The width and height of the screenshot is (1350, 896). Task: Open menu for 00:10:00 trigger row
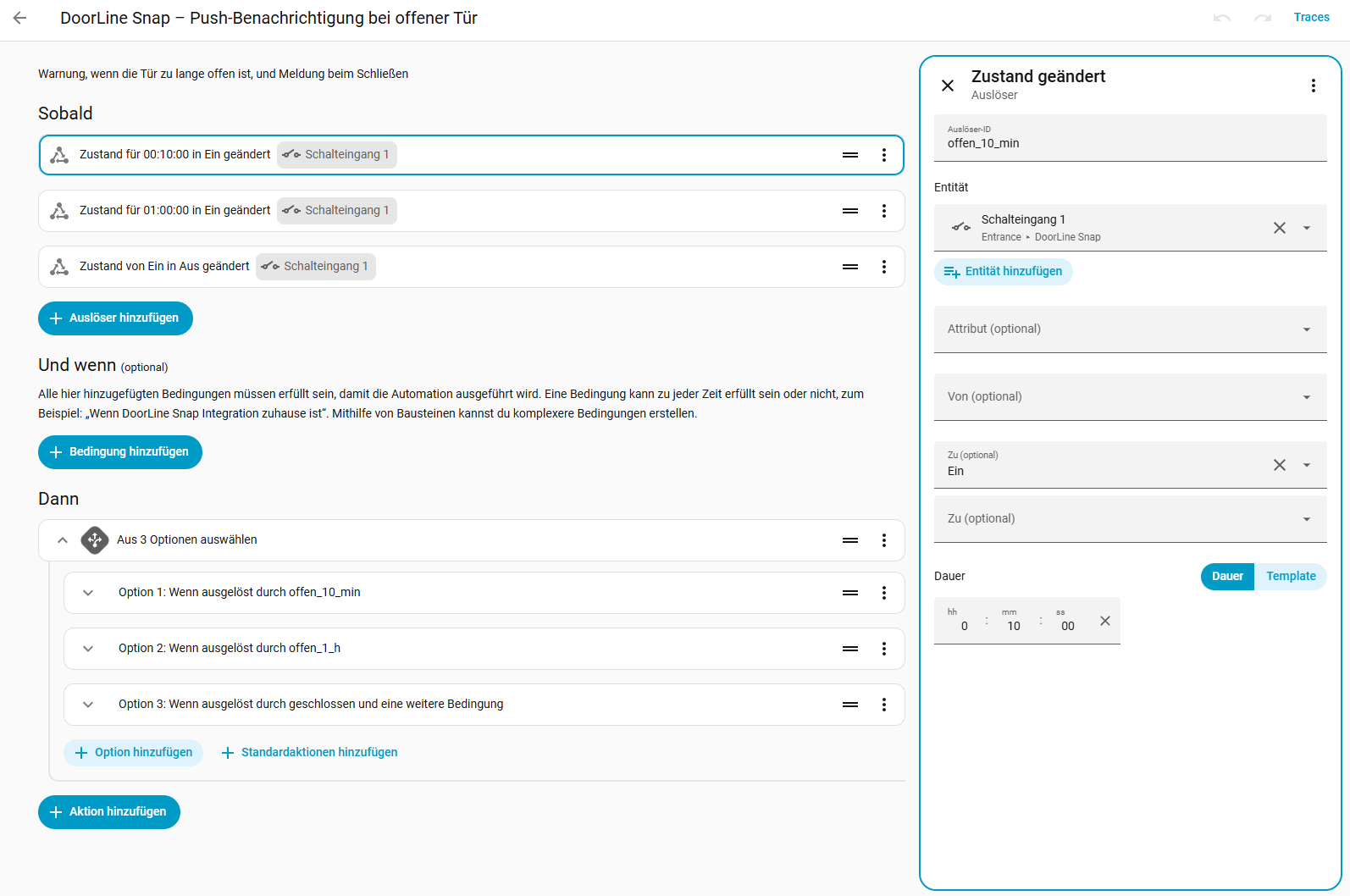884,155
